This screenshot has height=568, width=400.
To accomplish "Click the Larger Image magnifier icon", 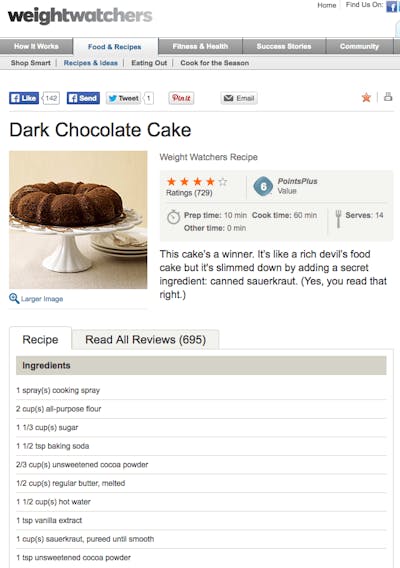I will [x=14, y=298].
